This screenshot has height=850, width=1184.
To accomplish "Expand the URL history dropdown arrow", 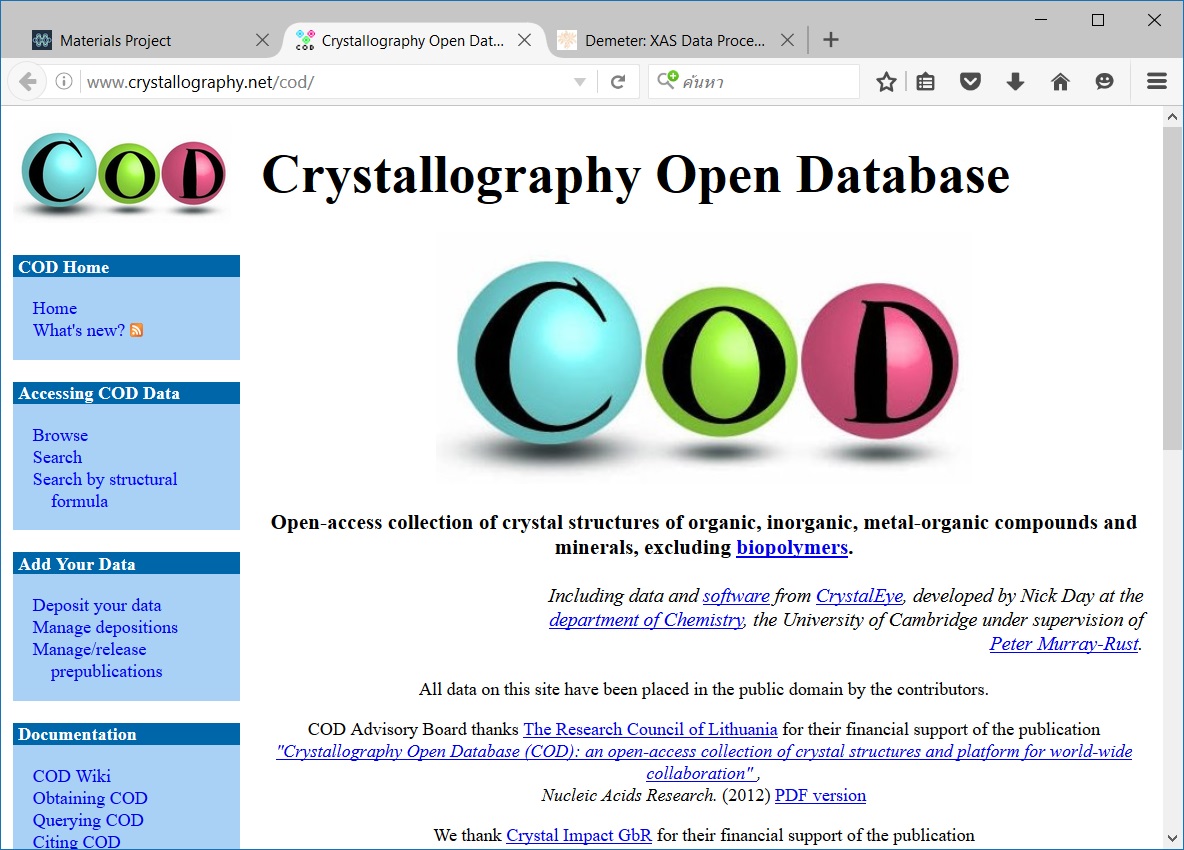I will tap(580, 82).
